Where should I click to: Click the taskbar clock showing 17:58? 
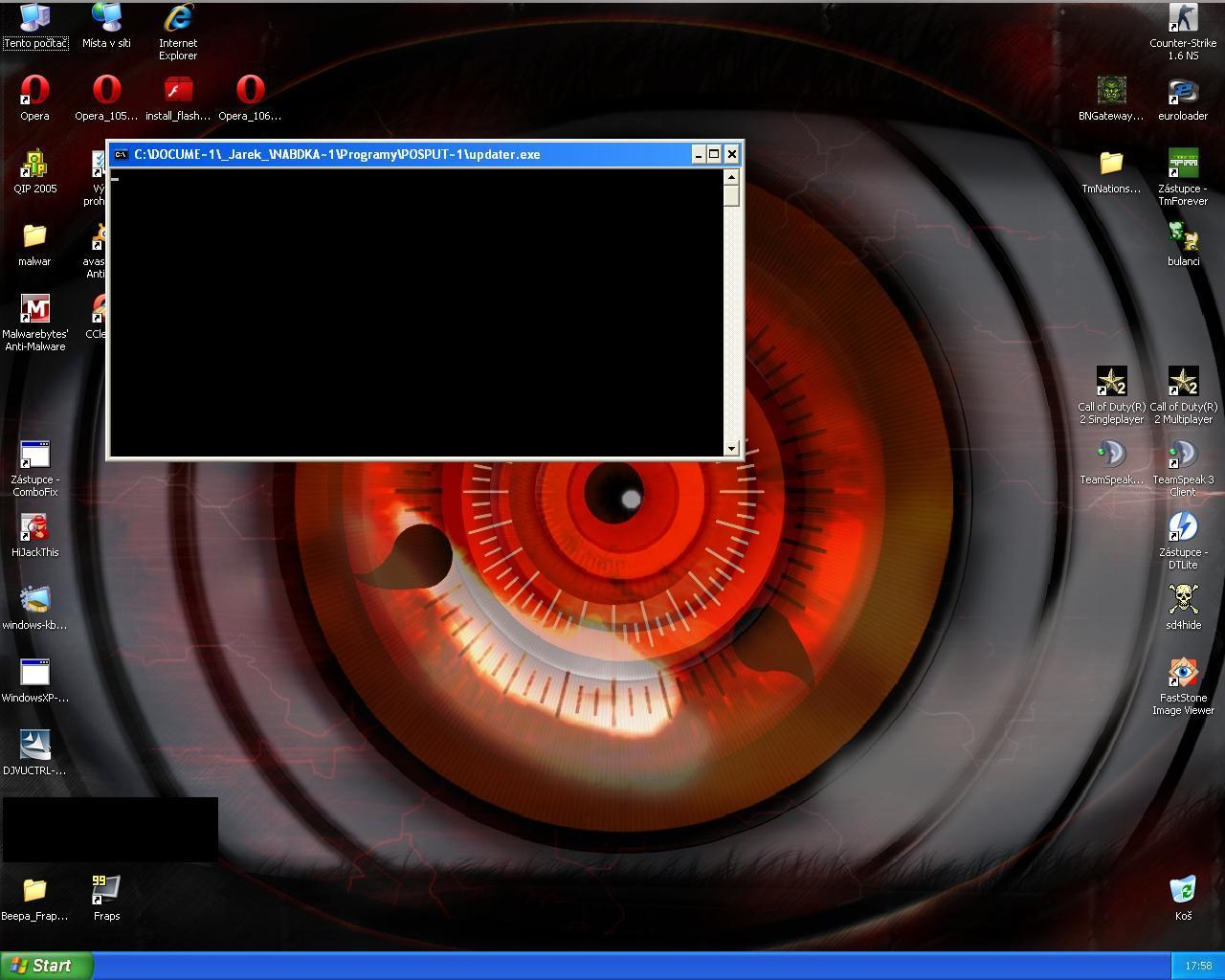[x=1197, y=966]
